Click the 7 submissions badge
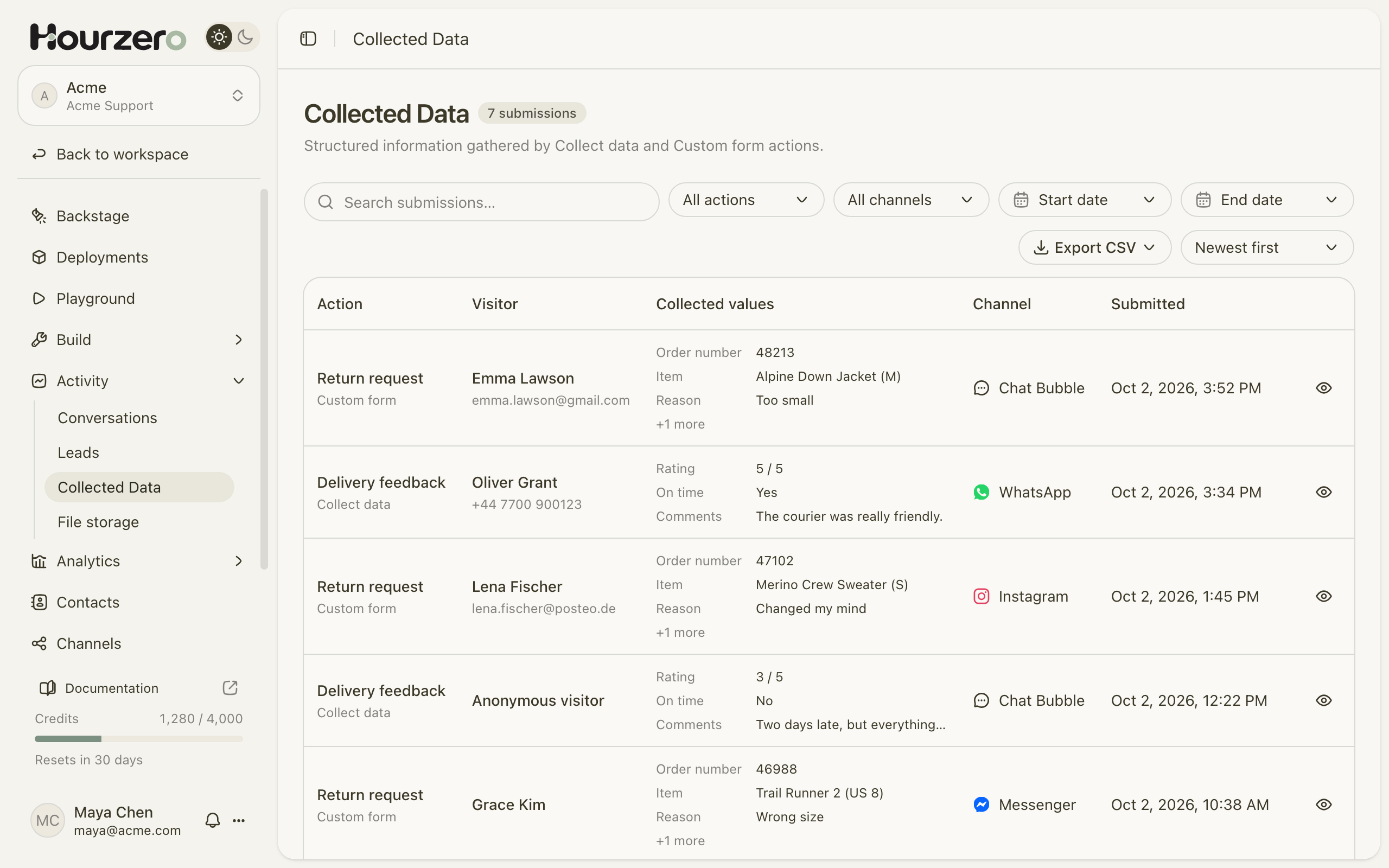The width and height of the screenshot is (1389, 868). pos(532,113)
